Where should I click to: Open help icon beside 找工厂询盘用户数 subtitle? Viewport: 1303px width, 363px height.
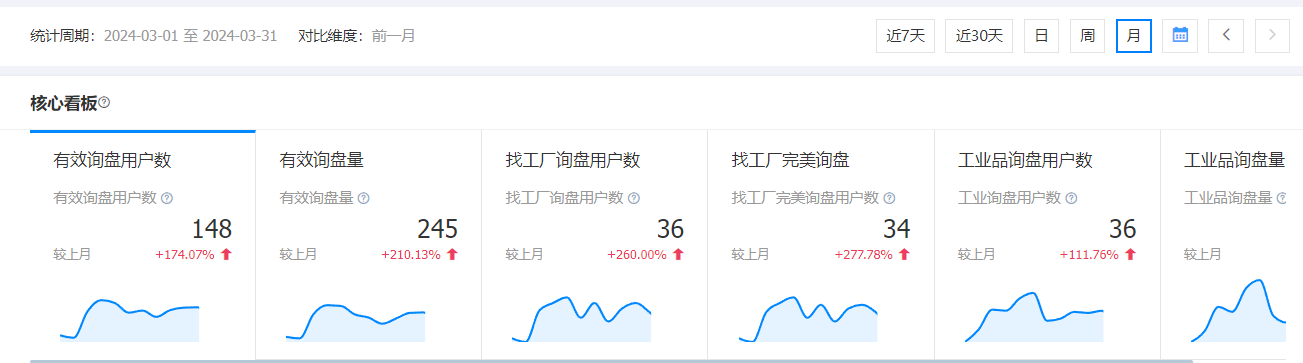tap(634, 198)
